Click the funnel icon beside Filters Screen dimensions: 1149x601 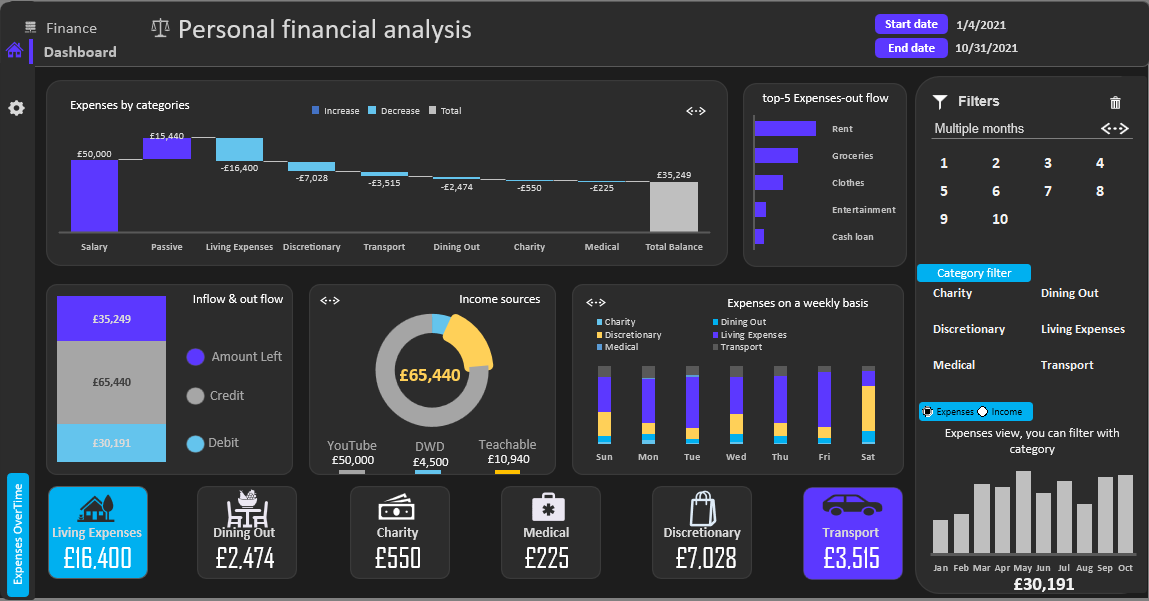click(x=940, y=101)
